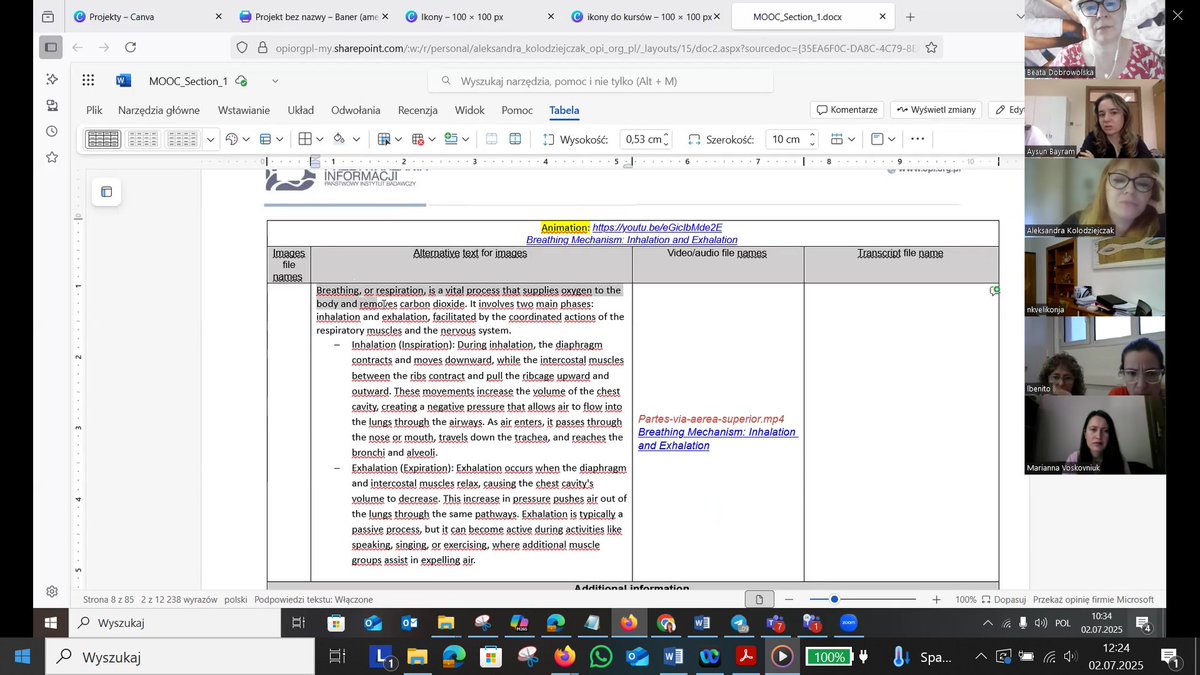Select the first table style thumbnail
Viewport: 1200px width, 675px height.
coord(103,139)
